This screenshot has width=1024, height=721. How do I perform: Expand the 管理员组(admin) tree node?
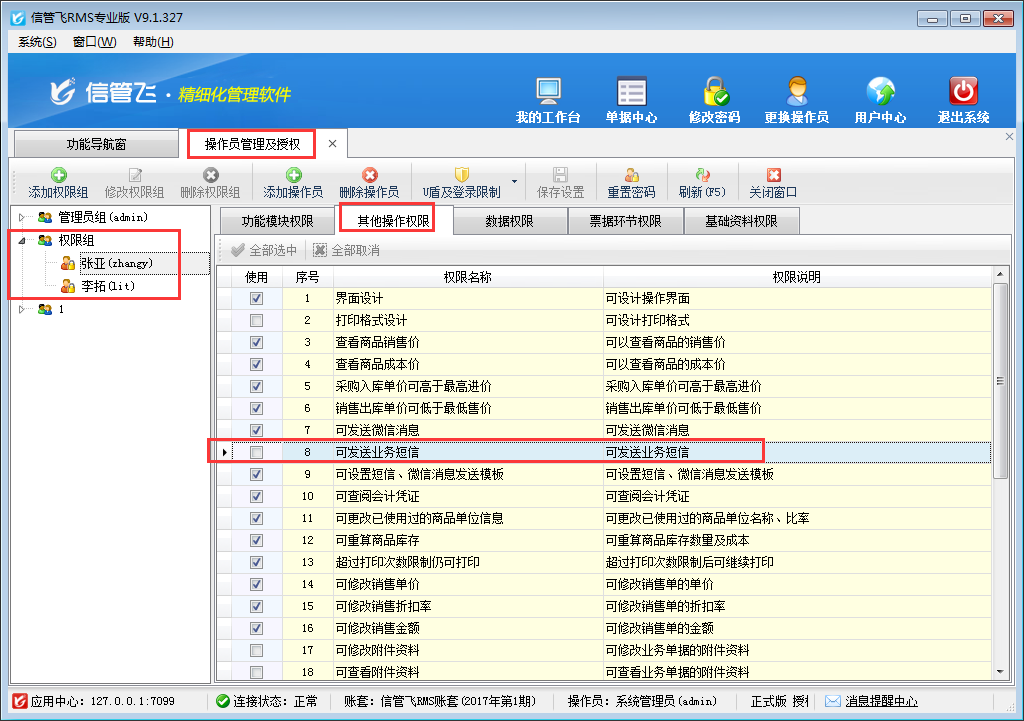[x=24, y=217]
